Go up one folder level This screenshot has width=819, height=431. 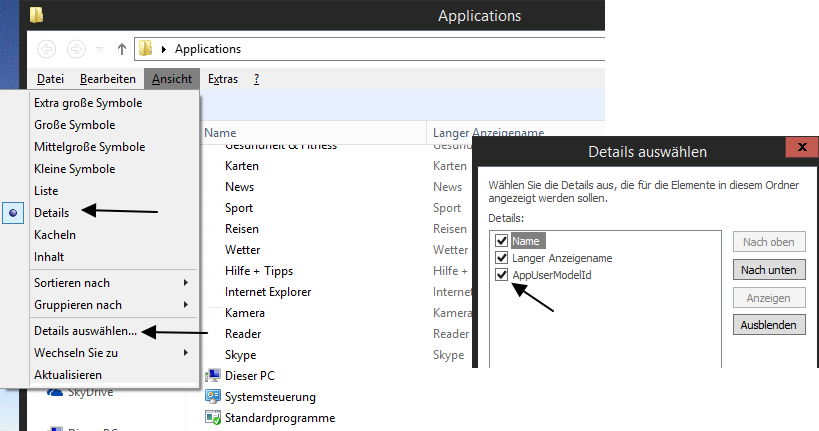[122, 49]
